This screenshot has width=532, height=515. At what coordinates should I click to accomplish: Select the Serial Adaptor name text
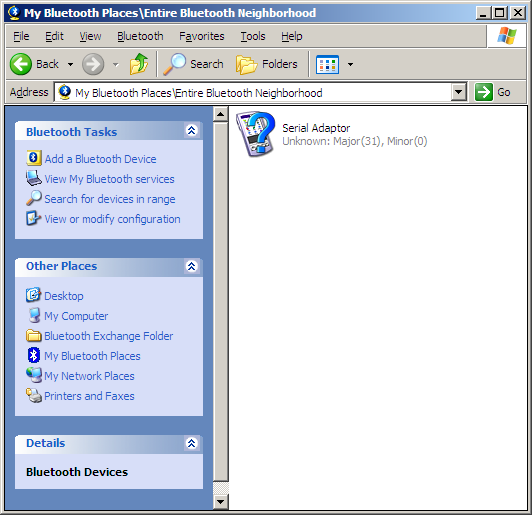click(316, 128)
